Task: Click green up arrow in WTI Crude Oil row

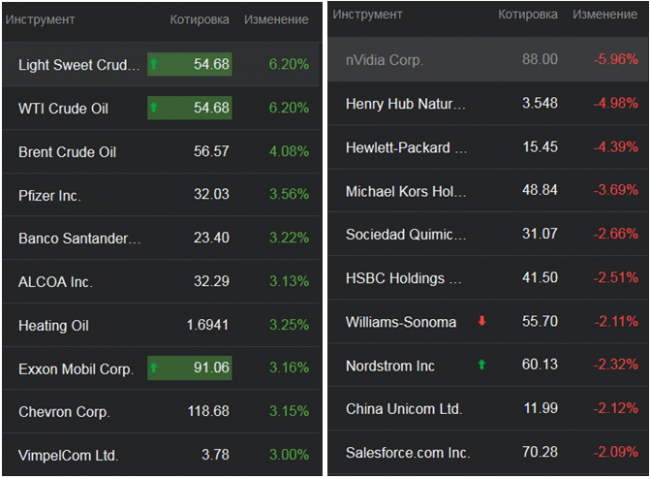Action: coord(154,107)
